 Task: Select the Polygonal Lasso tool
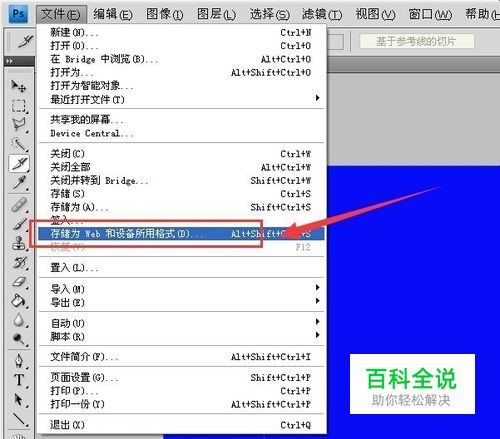(x=19, y=125)
